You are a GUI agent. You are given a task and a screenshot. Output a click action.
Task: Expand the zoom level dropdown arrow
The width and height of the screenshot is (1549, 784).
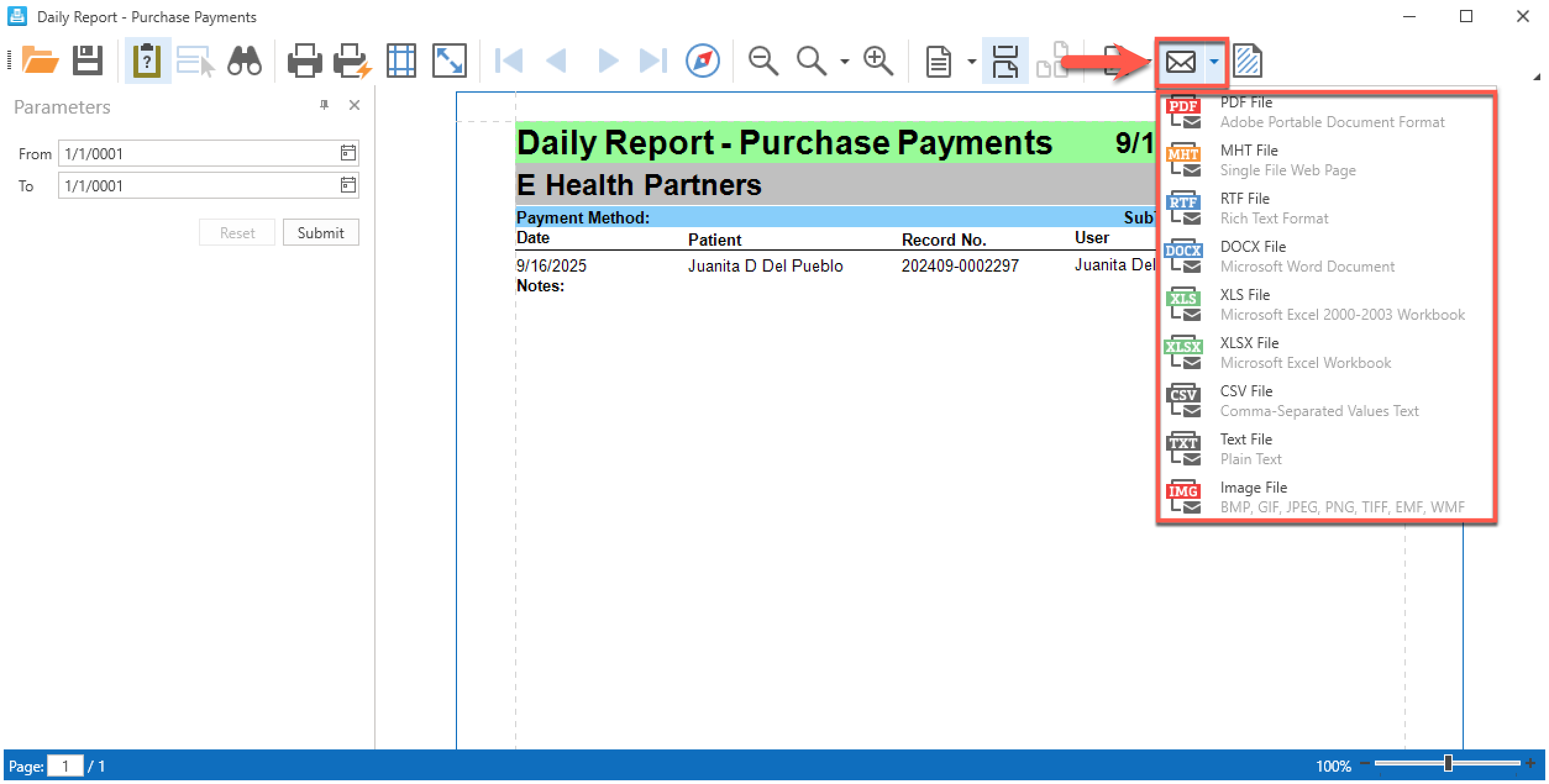844,61
